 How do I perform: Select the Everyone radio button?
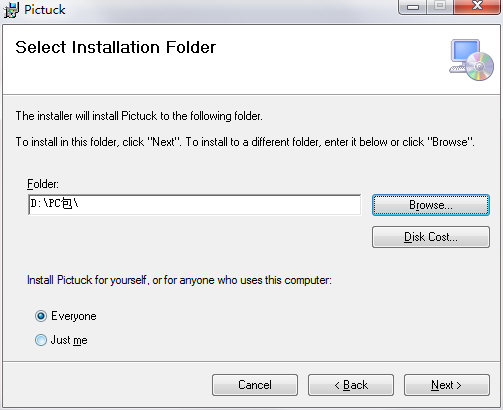(41, 316)
